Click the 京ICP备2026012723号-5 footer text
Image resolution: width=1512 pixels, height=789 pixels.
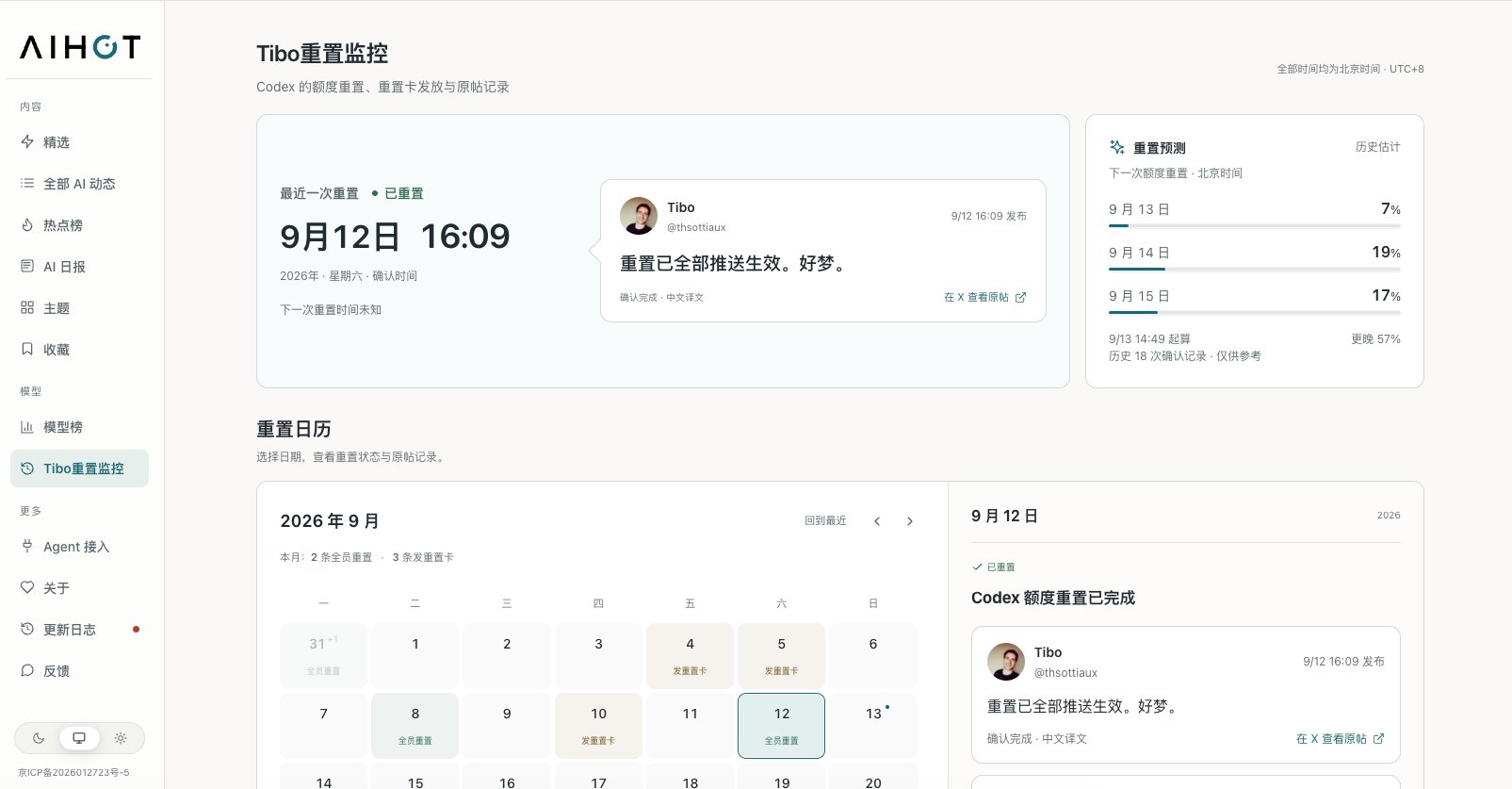[73, 772]
